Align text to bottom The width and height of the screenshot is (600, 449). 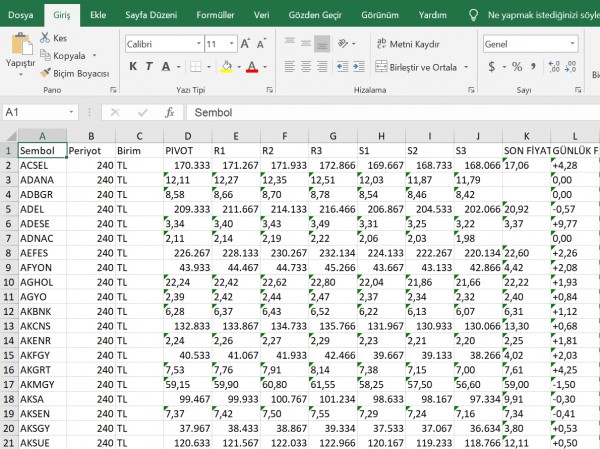322,44
